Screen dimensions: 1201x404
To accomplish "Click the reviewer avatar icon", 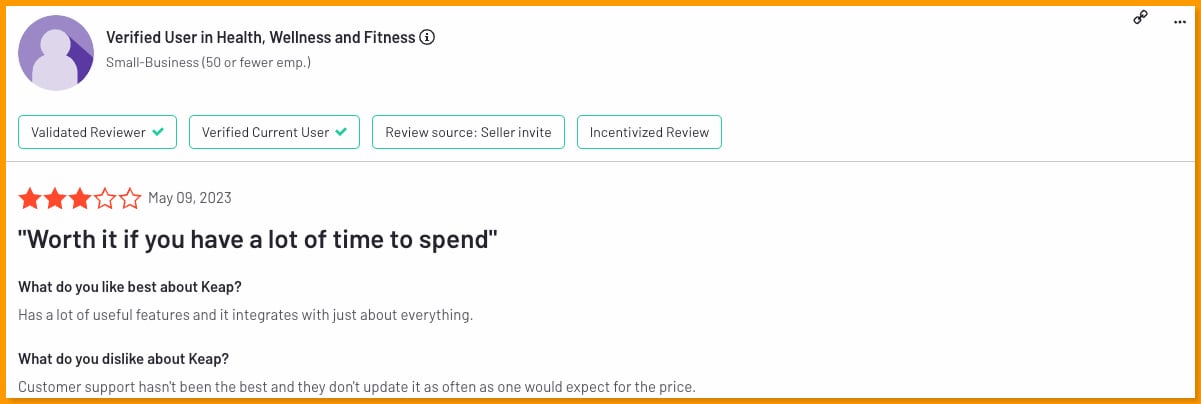I will 56,54.
